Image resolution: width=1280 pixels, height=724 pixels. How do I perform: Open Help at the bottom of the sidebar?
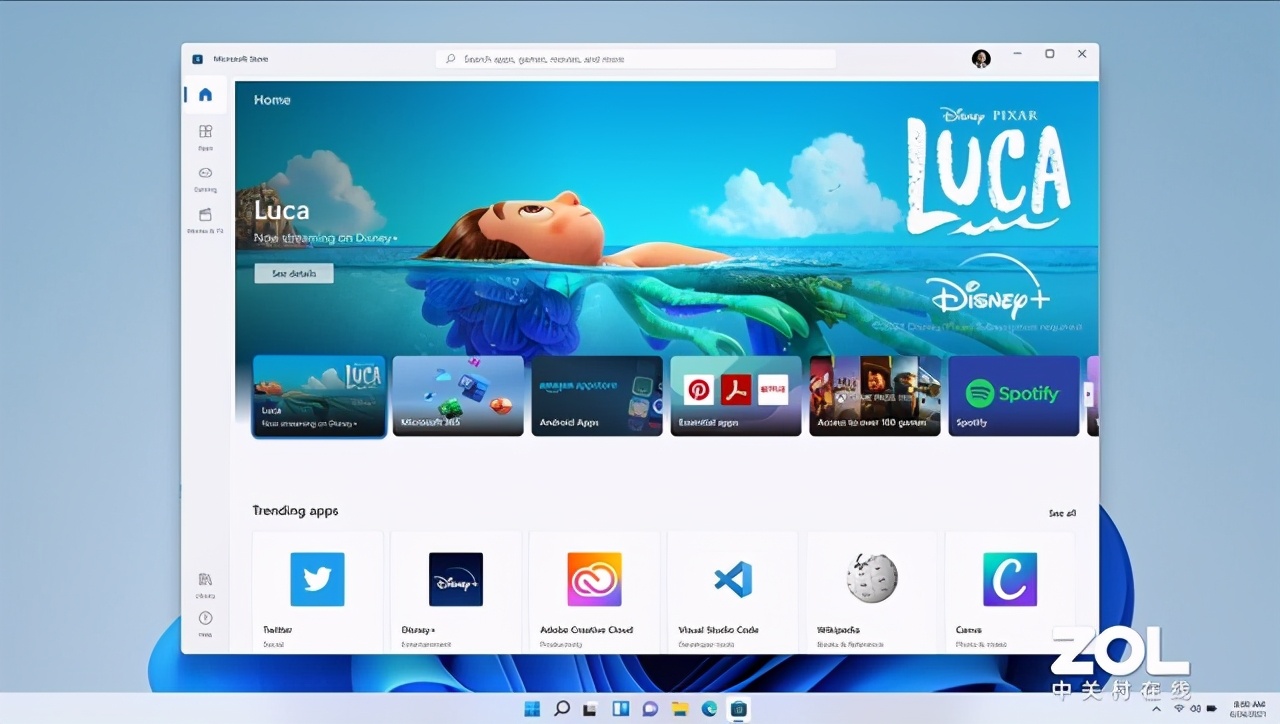coord(204,620)
